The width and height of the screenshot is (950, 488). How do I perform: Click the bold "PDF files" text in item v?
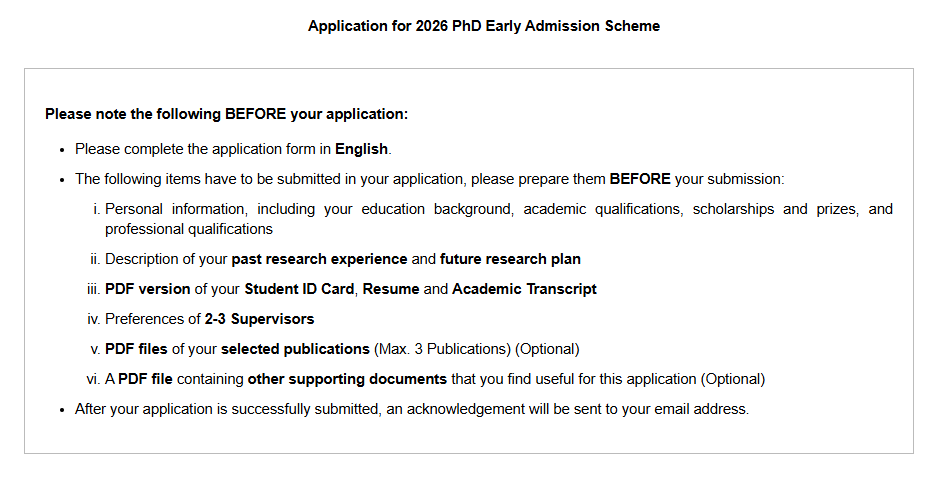point(136,349)
